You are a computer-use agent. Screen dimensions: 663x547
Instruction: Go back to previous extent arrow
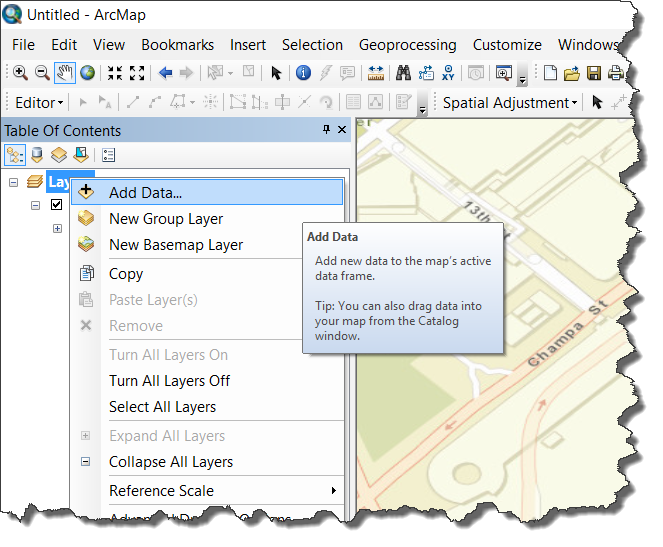[x=165, y=73]
